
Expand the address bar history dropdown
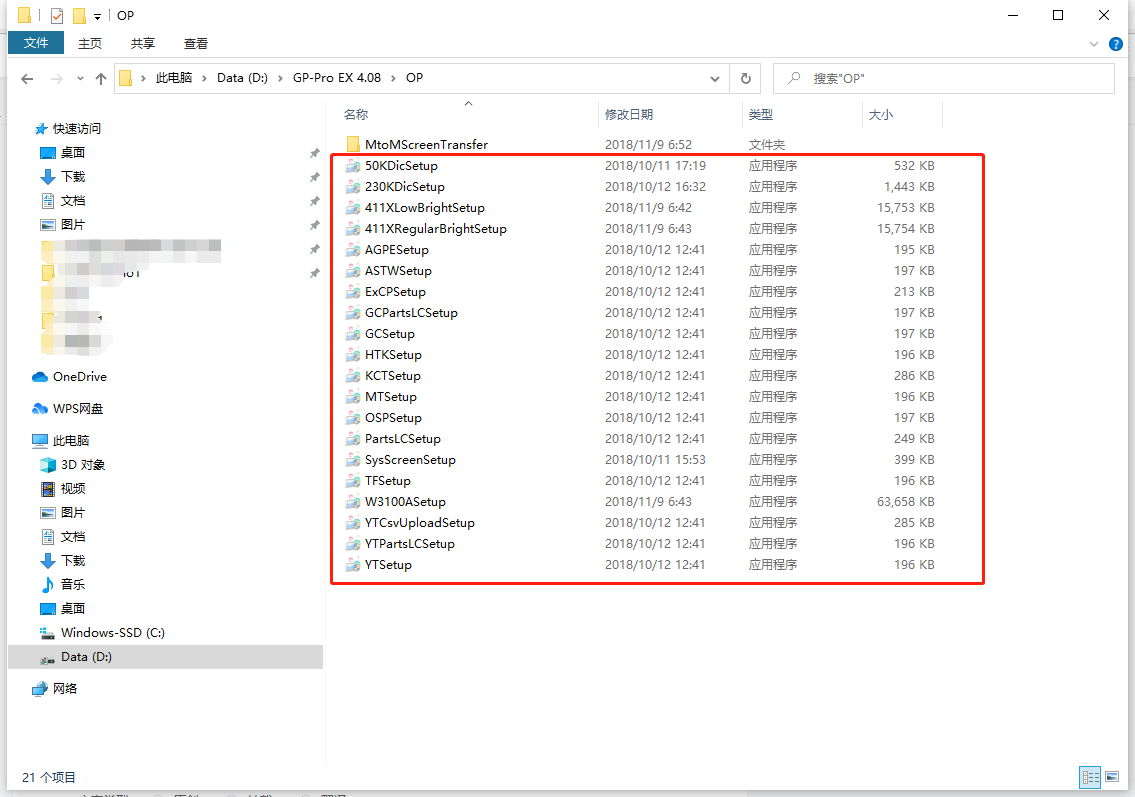click(x=714, y=78)
